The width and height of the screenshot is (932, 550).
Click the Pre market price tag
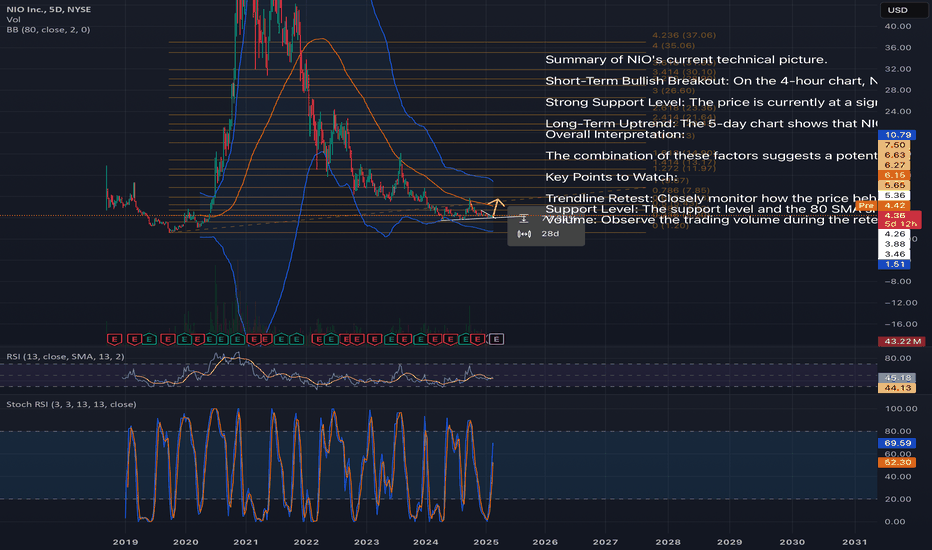[x=867, y=205]
